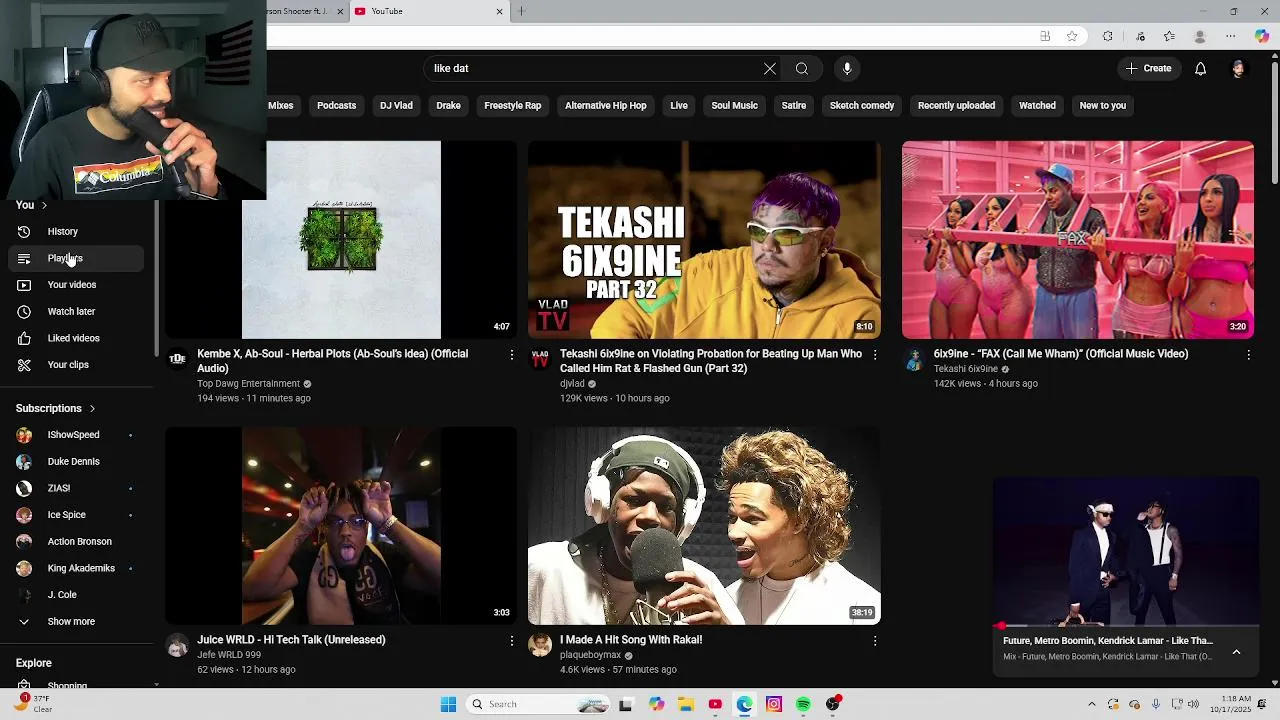The image size is (1280, 720).
Task: Start voice search with the microphone icon
Action: 847,69
